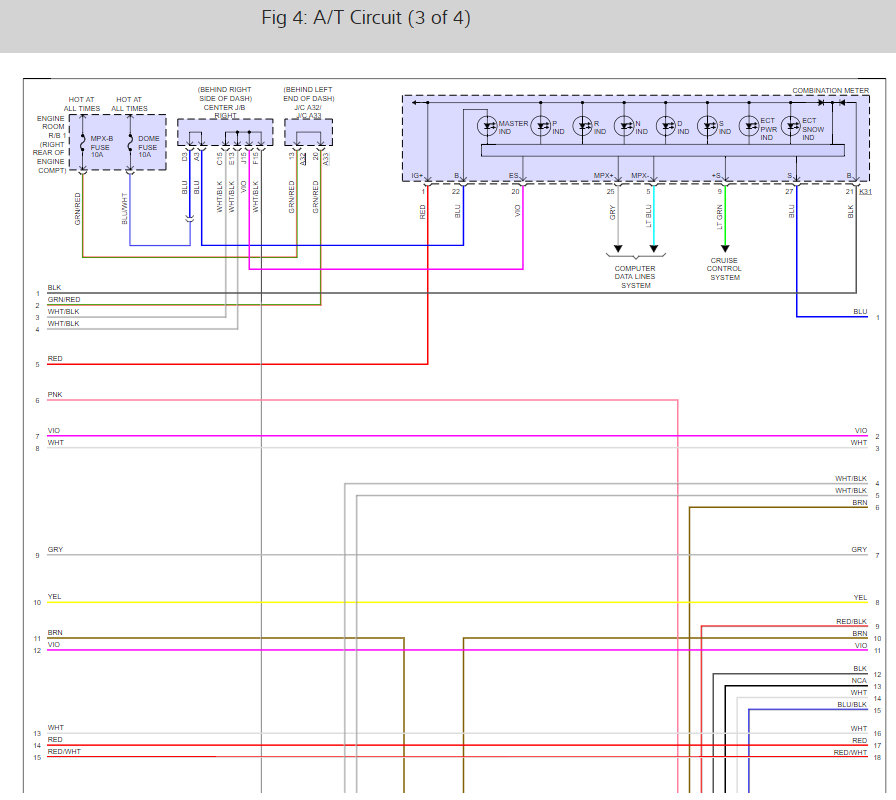
Task: Click the figure title "Fig 4: A/T Circuit (3 of 4)"
Action: tap(366, 18)
